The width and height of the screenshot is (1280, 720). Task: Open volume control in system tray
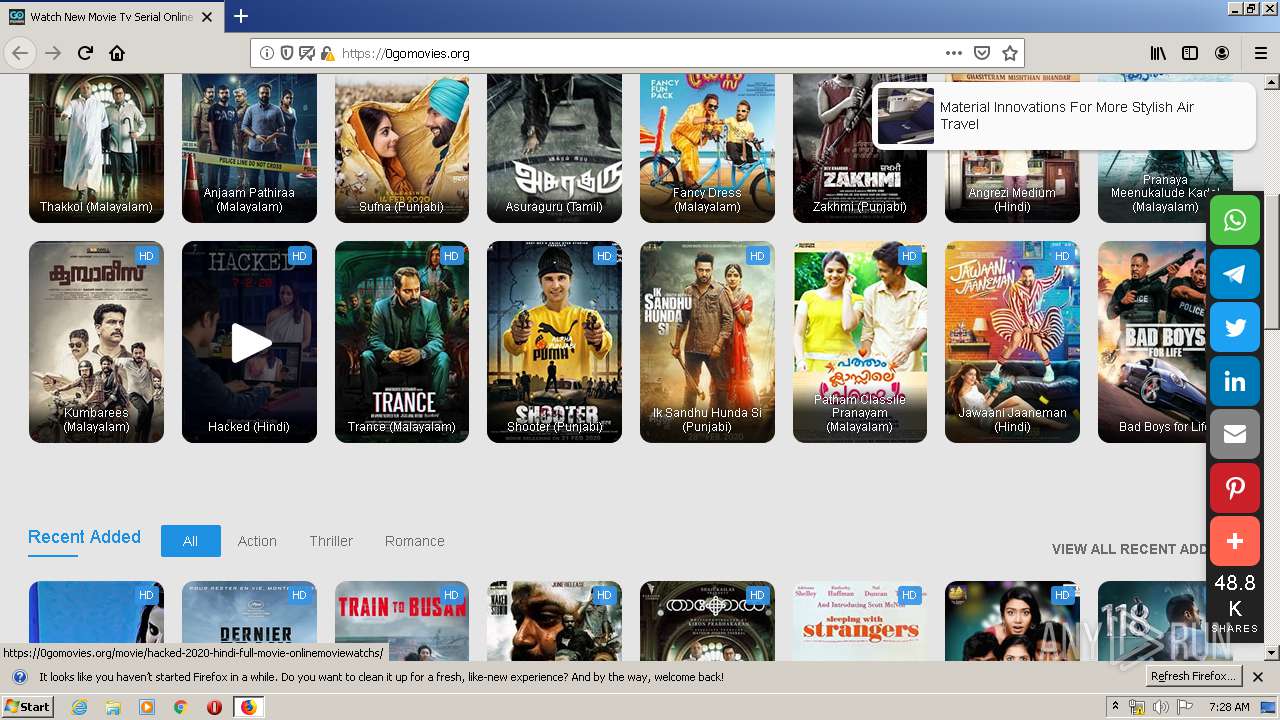pos(1159,707)
